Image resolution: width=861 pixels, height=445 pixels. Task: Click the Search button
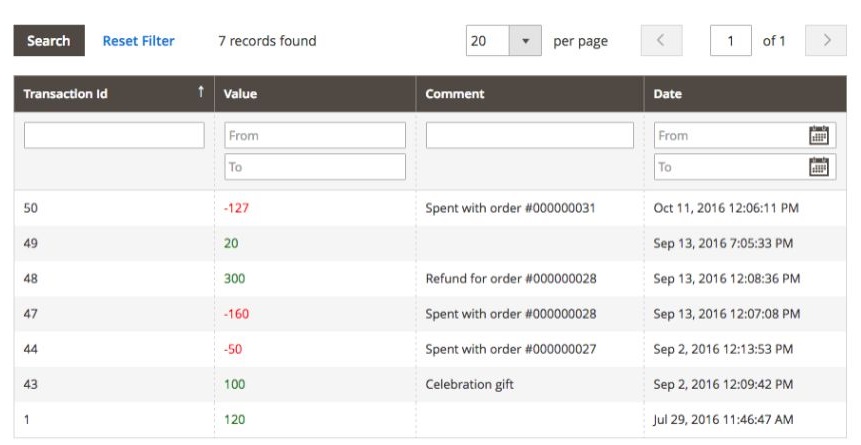(x=48, y=41)
